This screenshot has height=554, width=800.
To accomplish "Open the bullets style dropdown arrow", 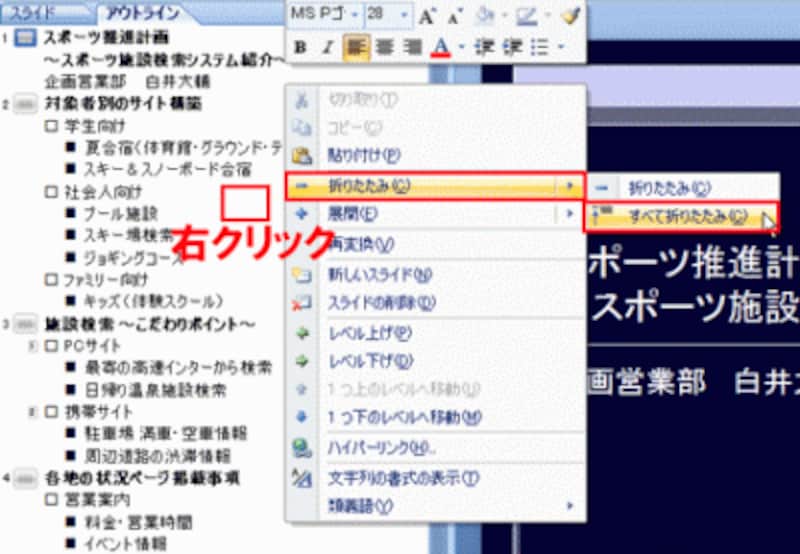I will click(561, 47).
